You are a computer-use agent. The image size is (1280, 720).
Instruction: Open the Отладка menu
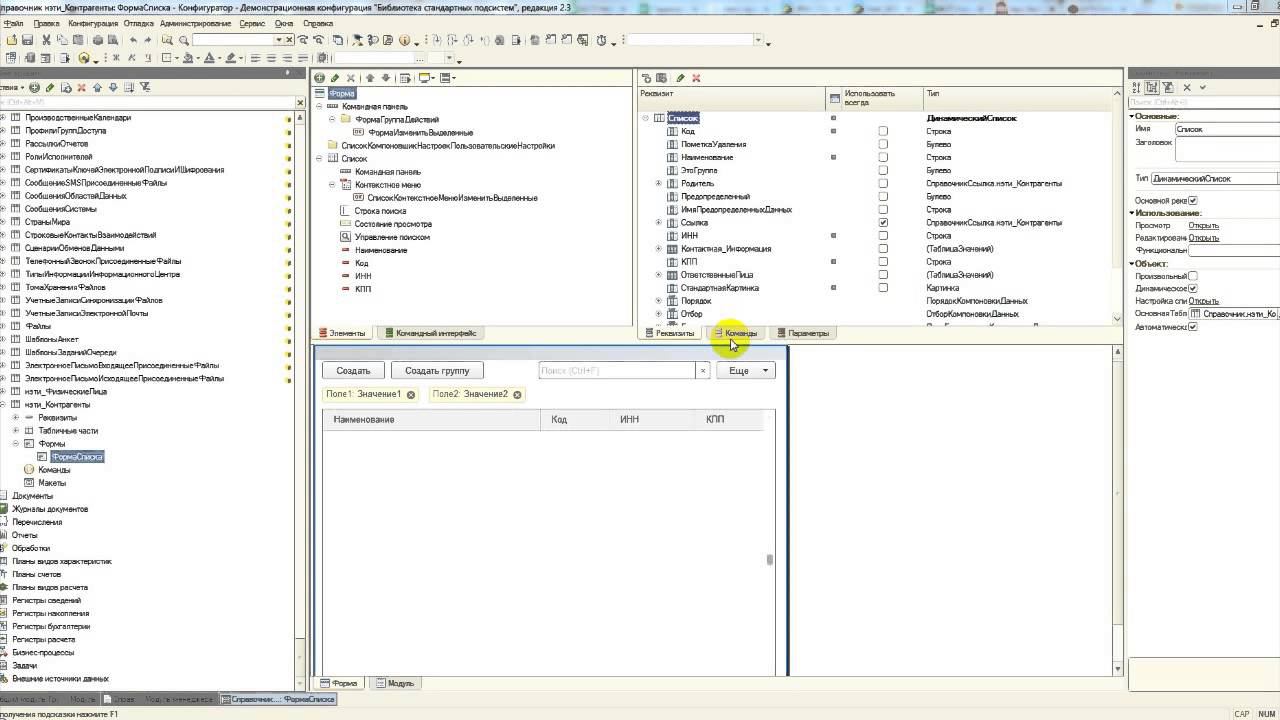click(x=138, y=22)
